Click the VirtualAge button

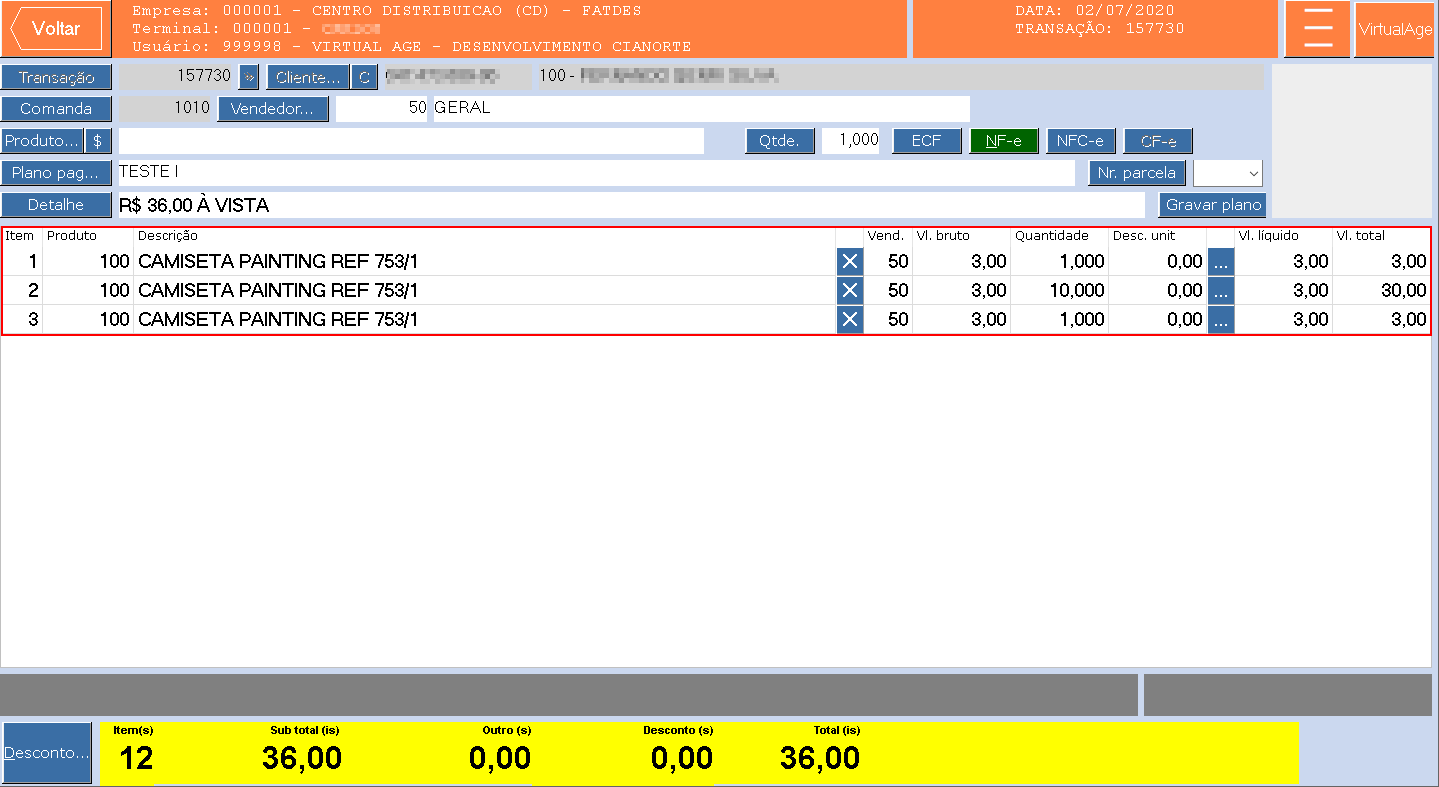[x=1395, y=29]
